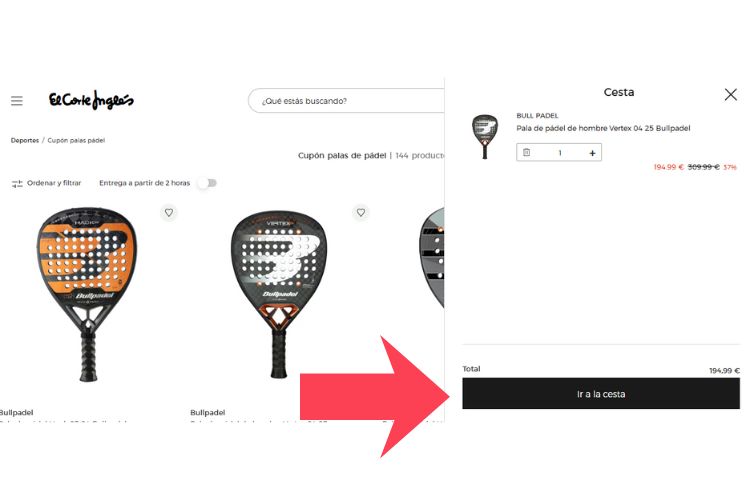Click Ir a la cesta button
750x500 pixels.
[x=601, y=393]
